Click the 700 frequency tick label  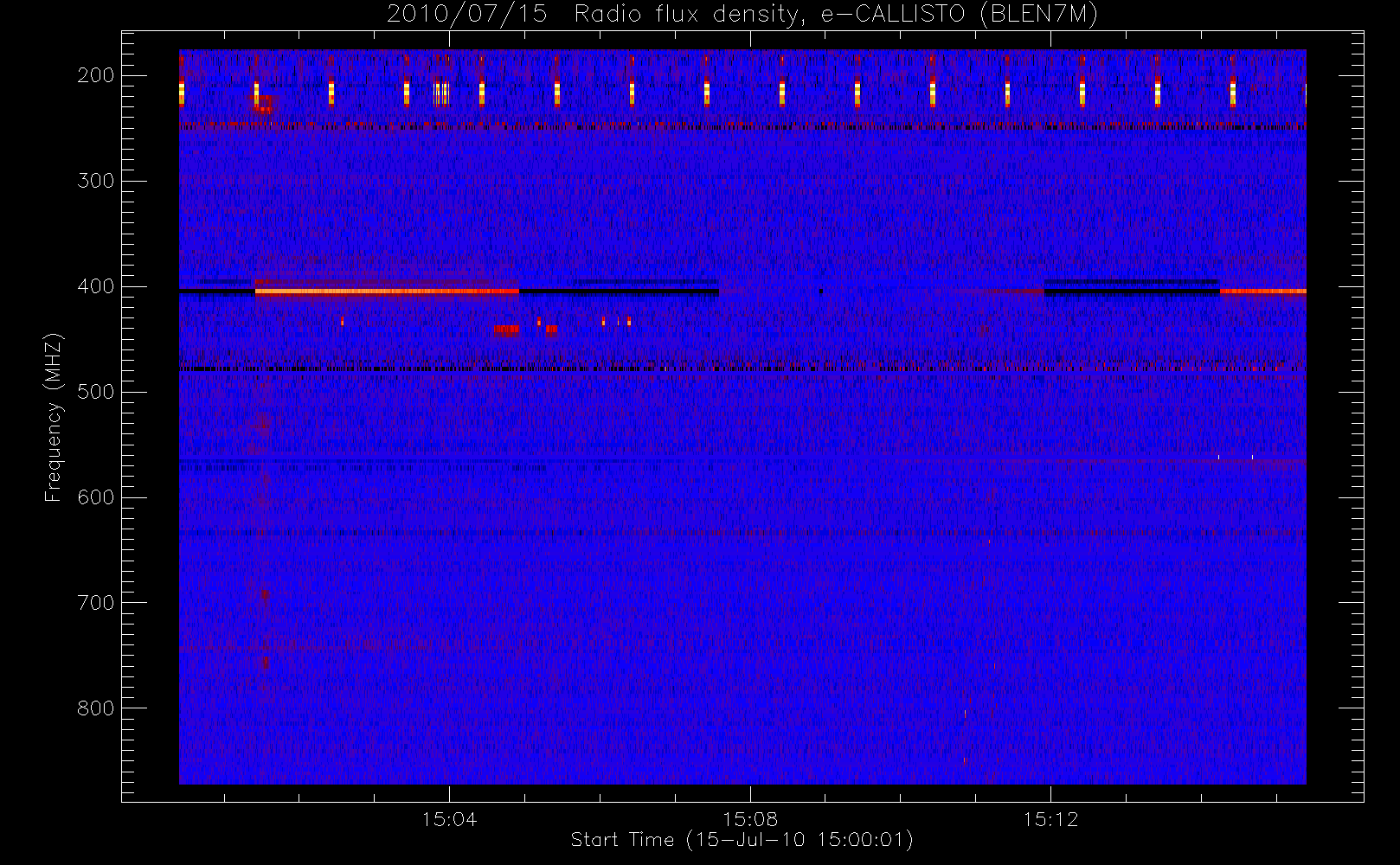point(95,603)
